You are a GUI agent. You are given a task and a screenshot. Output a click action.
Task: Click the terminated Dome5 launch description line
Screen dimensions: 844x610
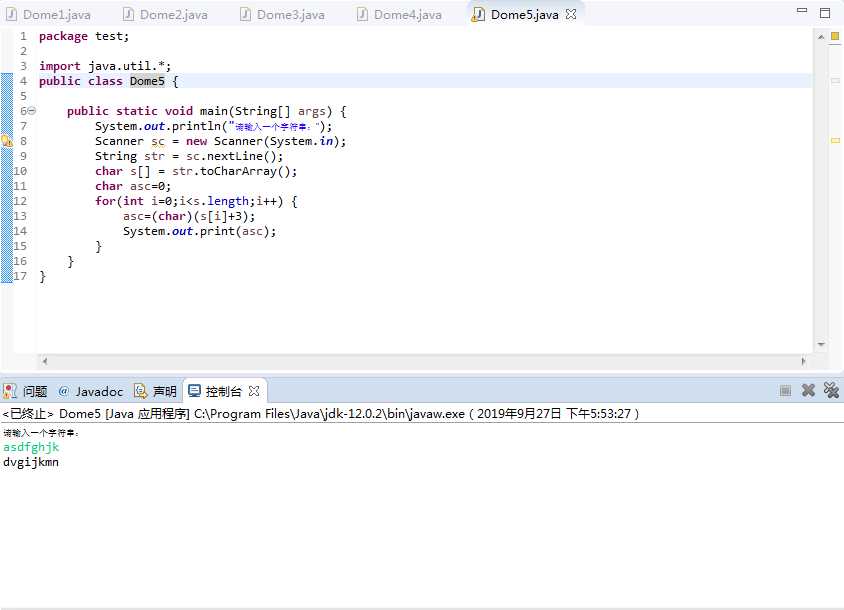pos(321,413)
